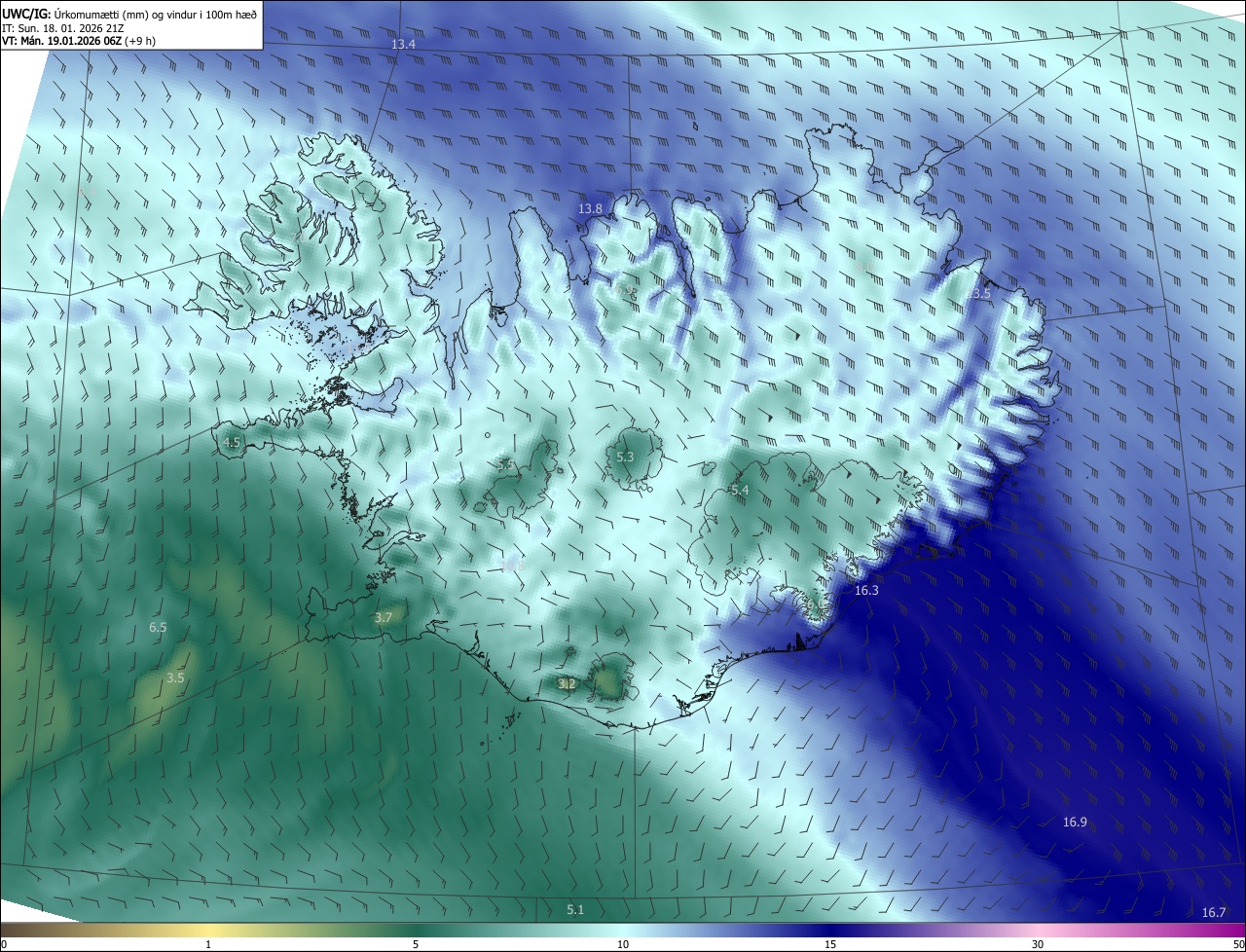Click the value label 4.5 on the peninsula
The width and height of the screenshot is (1246, 952).
(x=232, y=442)
